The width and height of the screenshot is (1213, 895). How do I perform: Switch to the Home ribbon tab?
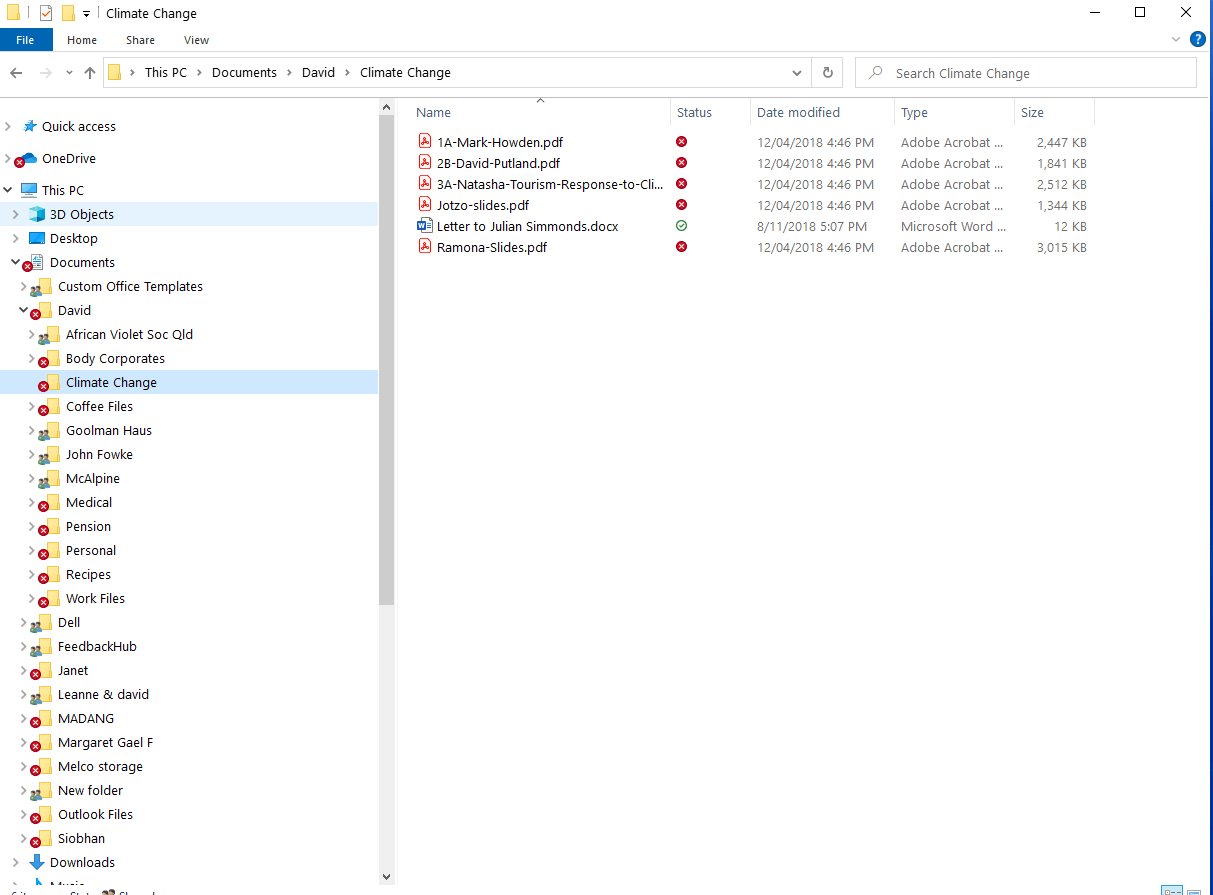point(82,40)
